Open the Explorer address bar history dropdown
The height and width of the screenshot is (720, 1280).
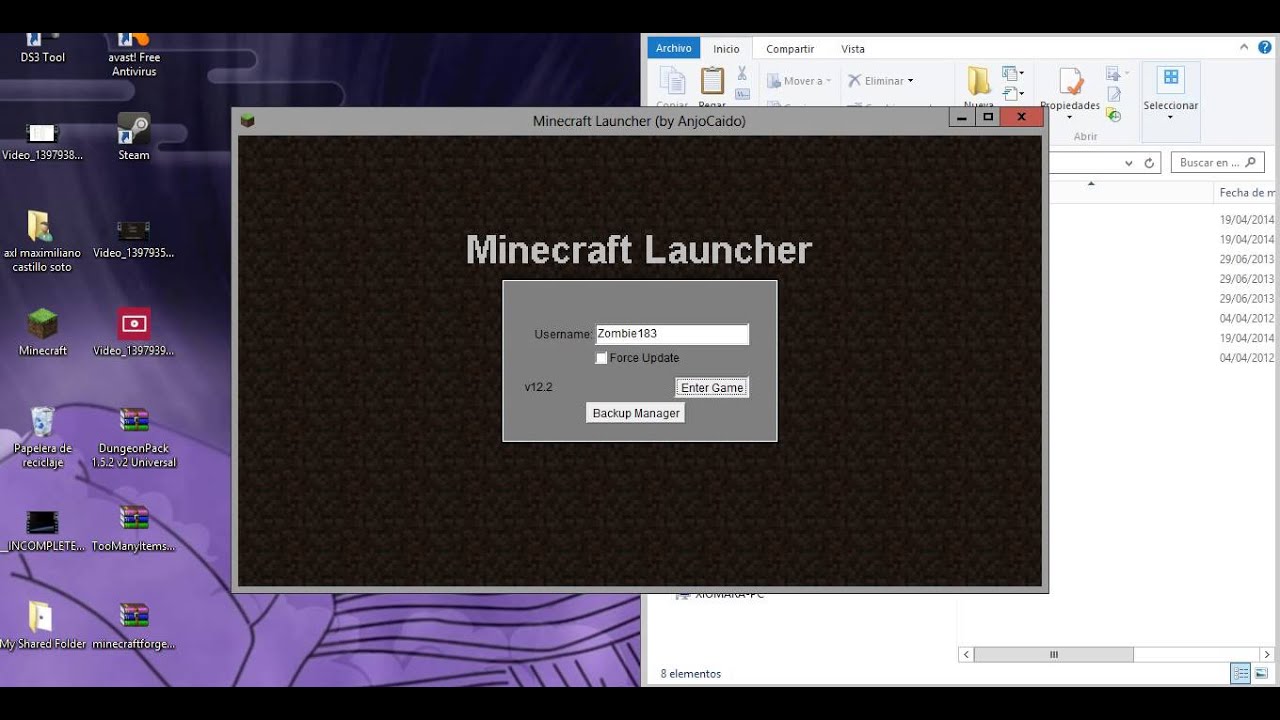(1129, 162)
